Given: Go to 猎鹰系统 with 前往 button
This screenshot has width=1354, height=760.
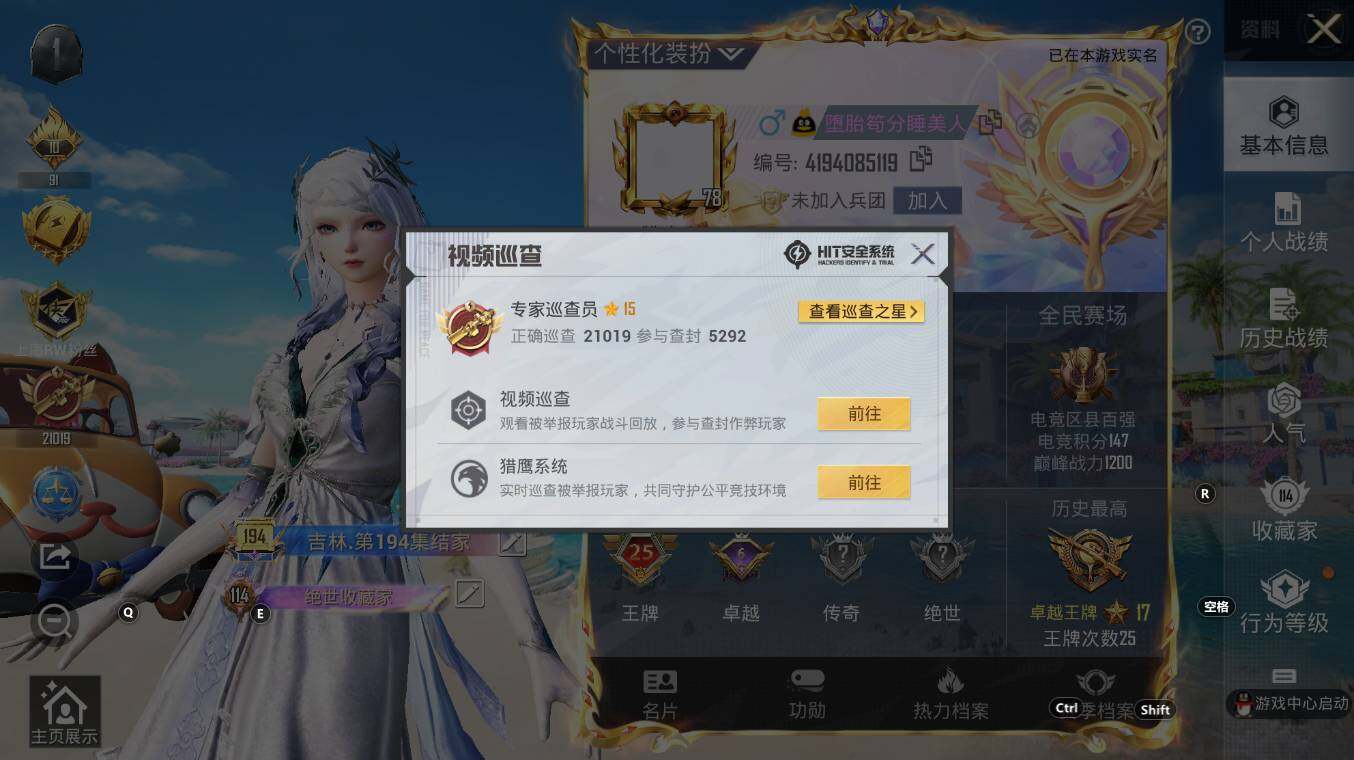Looking at the screenshot, I should click(x=864, y=482).
